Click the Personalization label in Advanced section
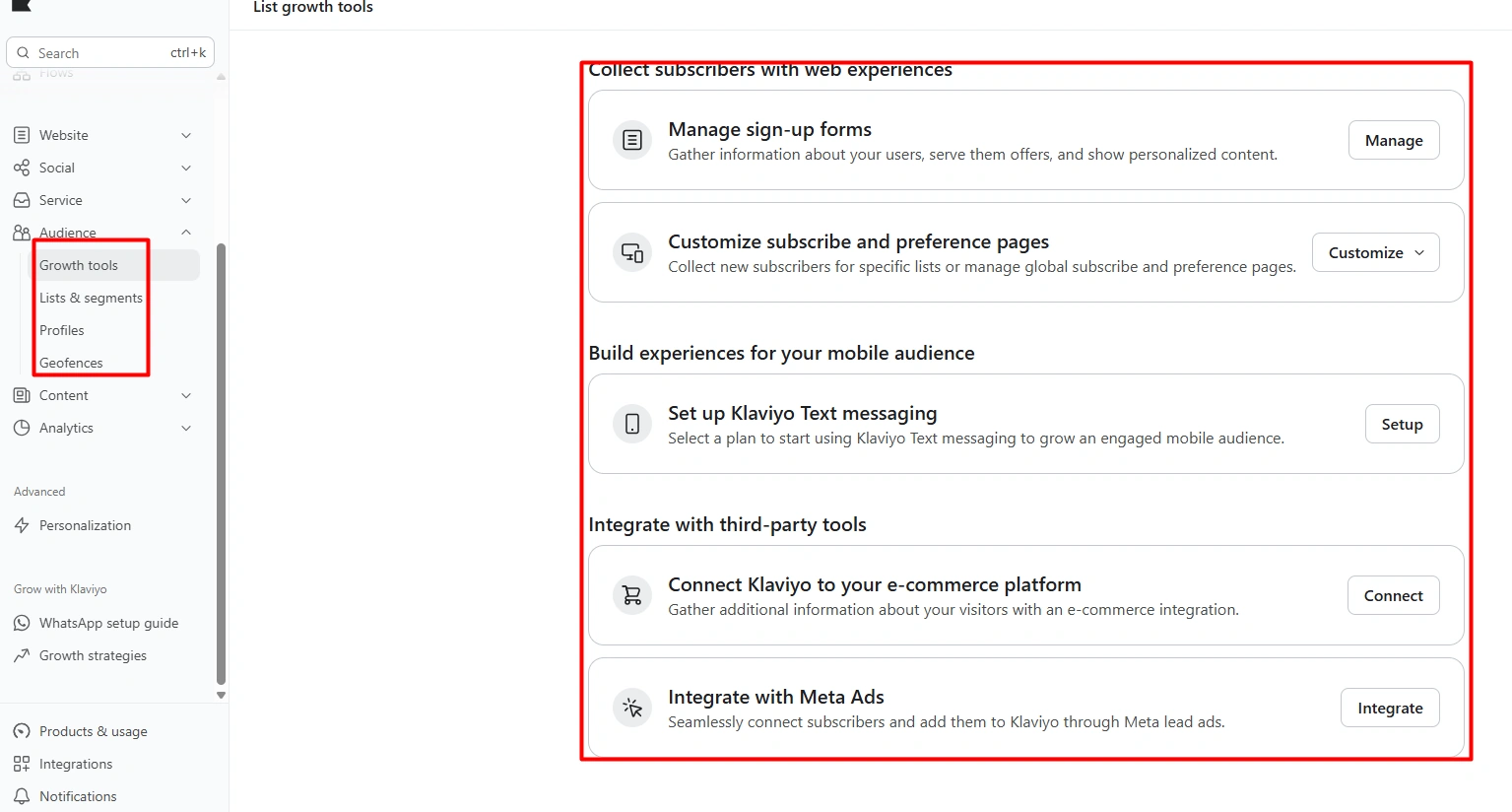Image resolution: width=1512 pixels, height=812 pixels. coord(85,525)
